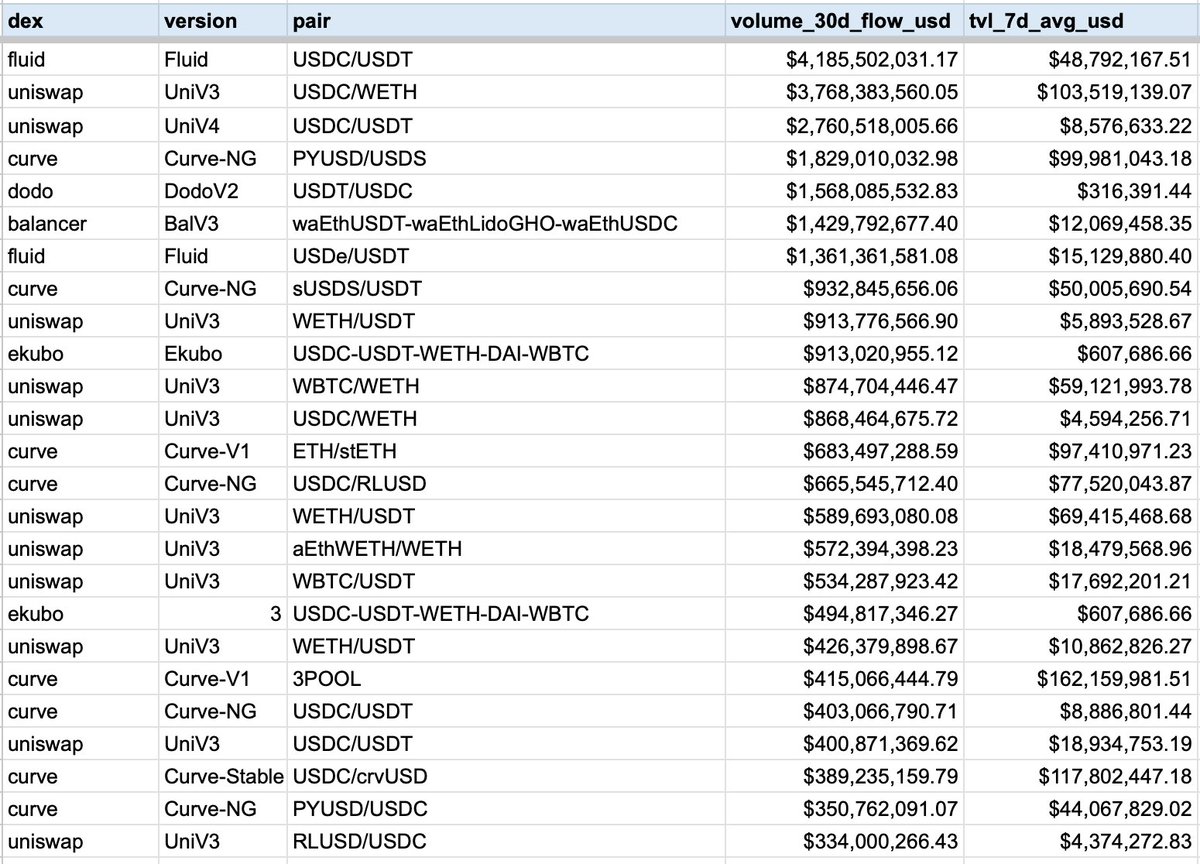This screenshot has height=864, width=1200.
Task: Click the cell $4,185,502,031.17
Action: [x=846, y=60]
